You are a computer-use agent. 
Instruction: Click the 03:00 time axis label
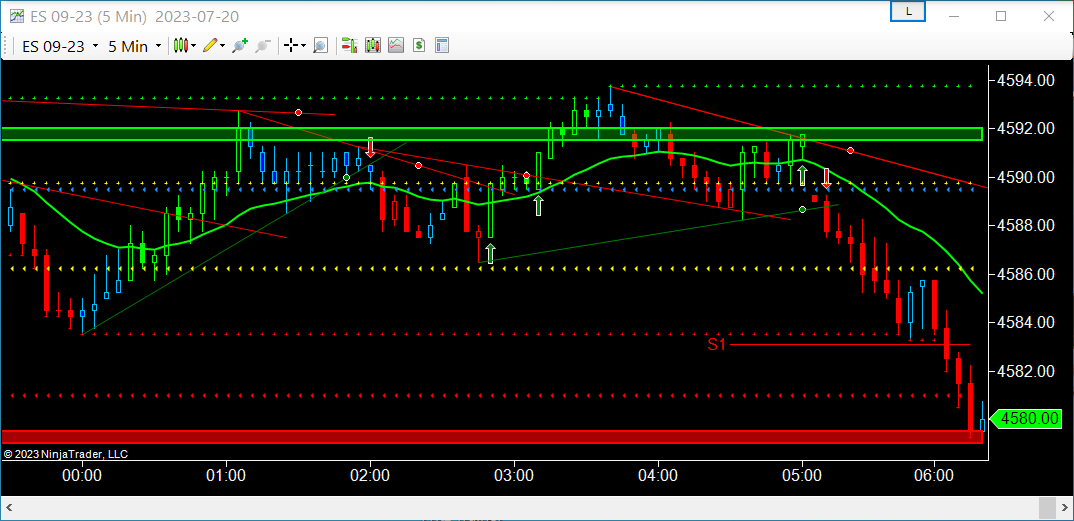click(514, 474)
